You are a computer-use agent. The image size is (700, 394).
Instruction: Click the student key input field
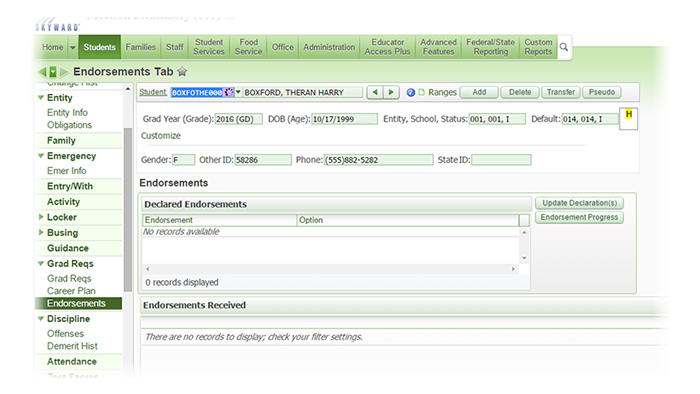point(202,92)
